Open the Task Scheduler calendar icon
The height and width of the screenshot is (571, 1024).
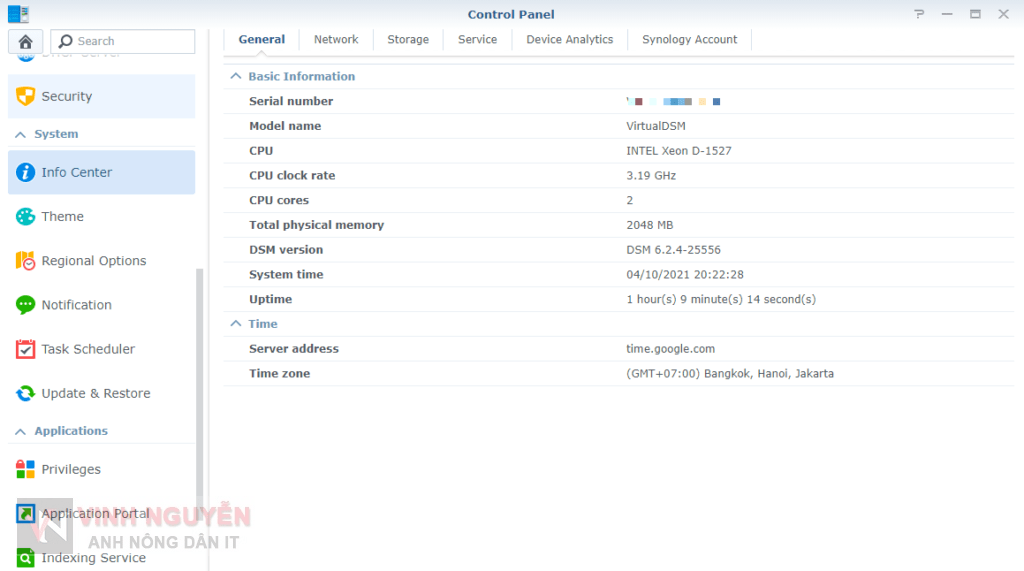pos(26,349)
